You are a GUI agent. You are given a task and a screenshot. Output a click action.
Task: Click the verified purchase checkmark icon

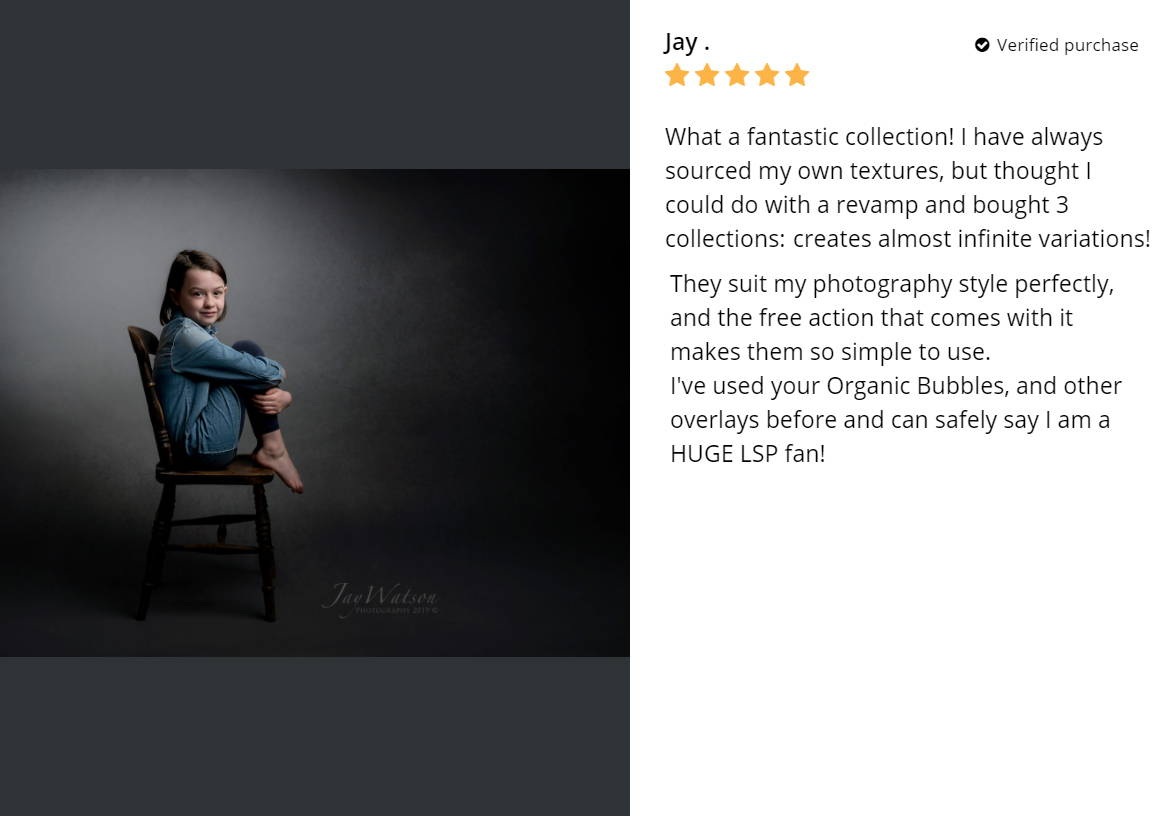[x=982, y=45]
